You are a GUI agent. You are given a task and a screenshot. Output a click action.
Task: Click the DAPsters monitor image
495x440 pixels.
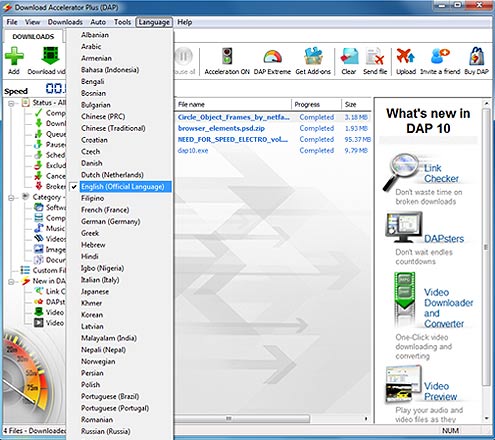[x=404, y=227]
